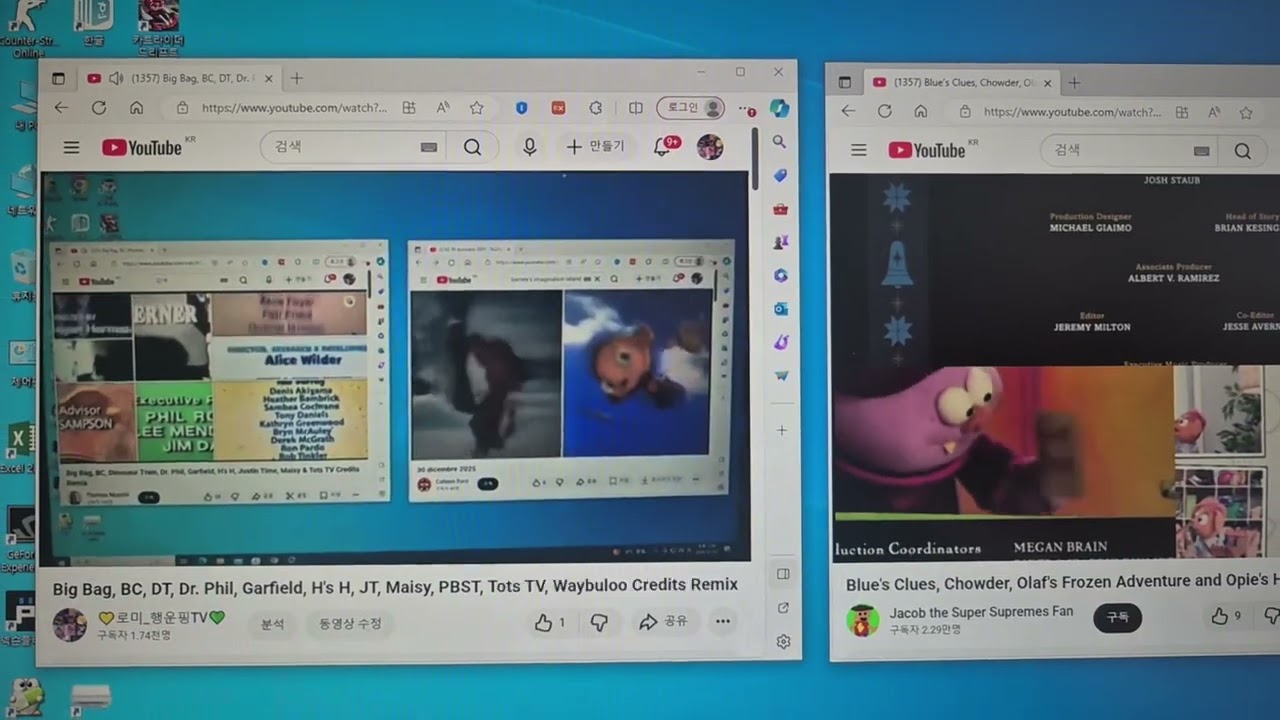Open the red tools briefcase in Edge sidebar
1280x720 pixels.
tap(780, 209)
